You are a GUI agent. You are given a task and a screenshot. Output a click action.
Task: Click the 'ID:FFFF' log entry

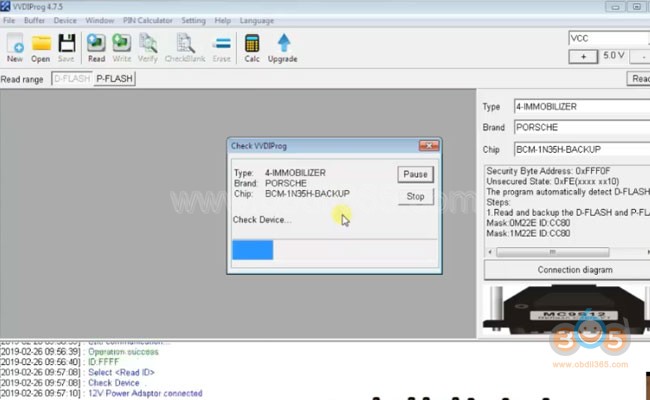coord(104,362)
